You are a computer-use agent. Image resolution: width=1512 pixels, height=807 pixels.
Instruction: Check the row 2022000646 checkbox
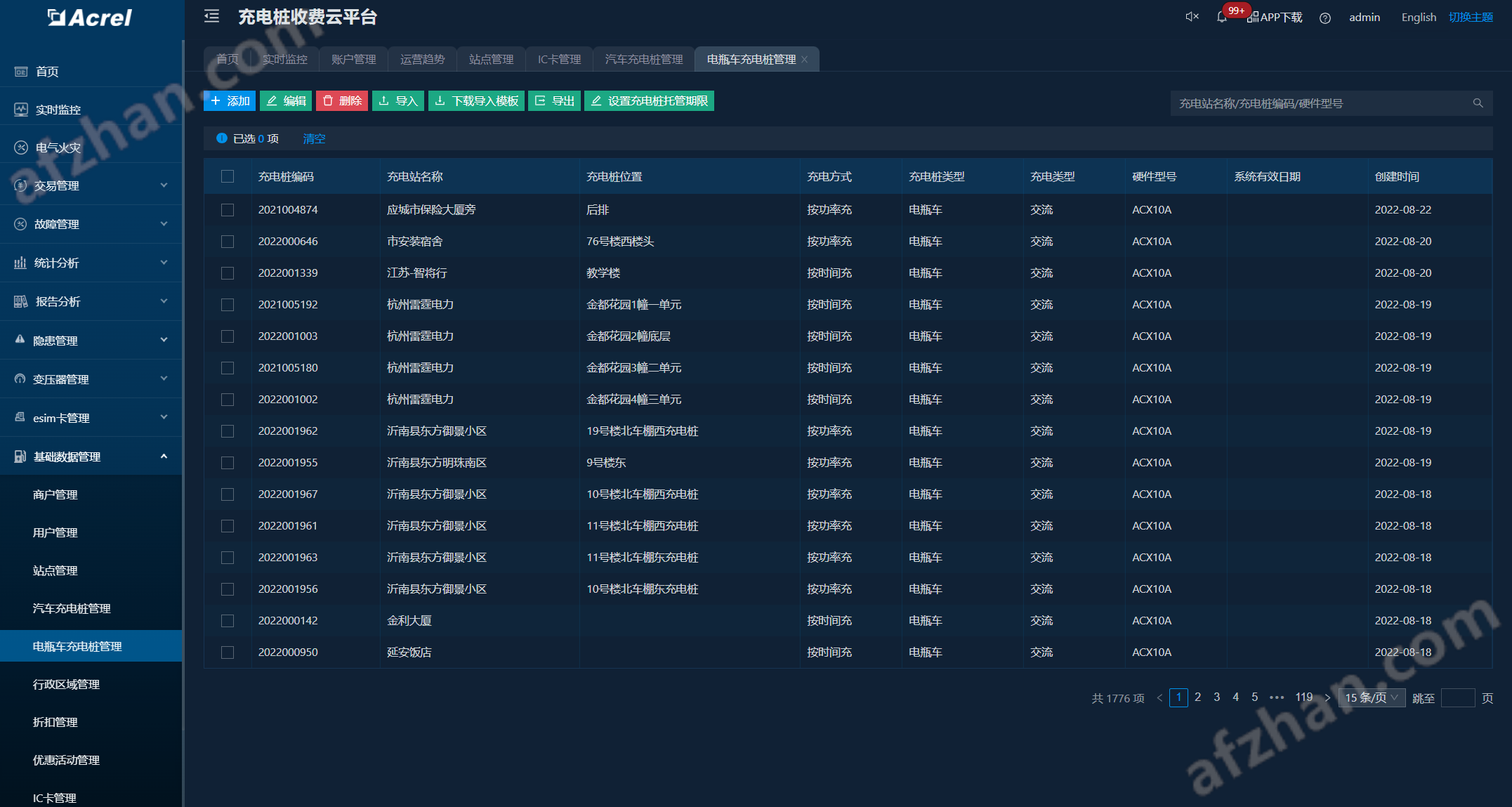[228, 242]
